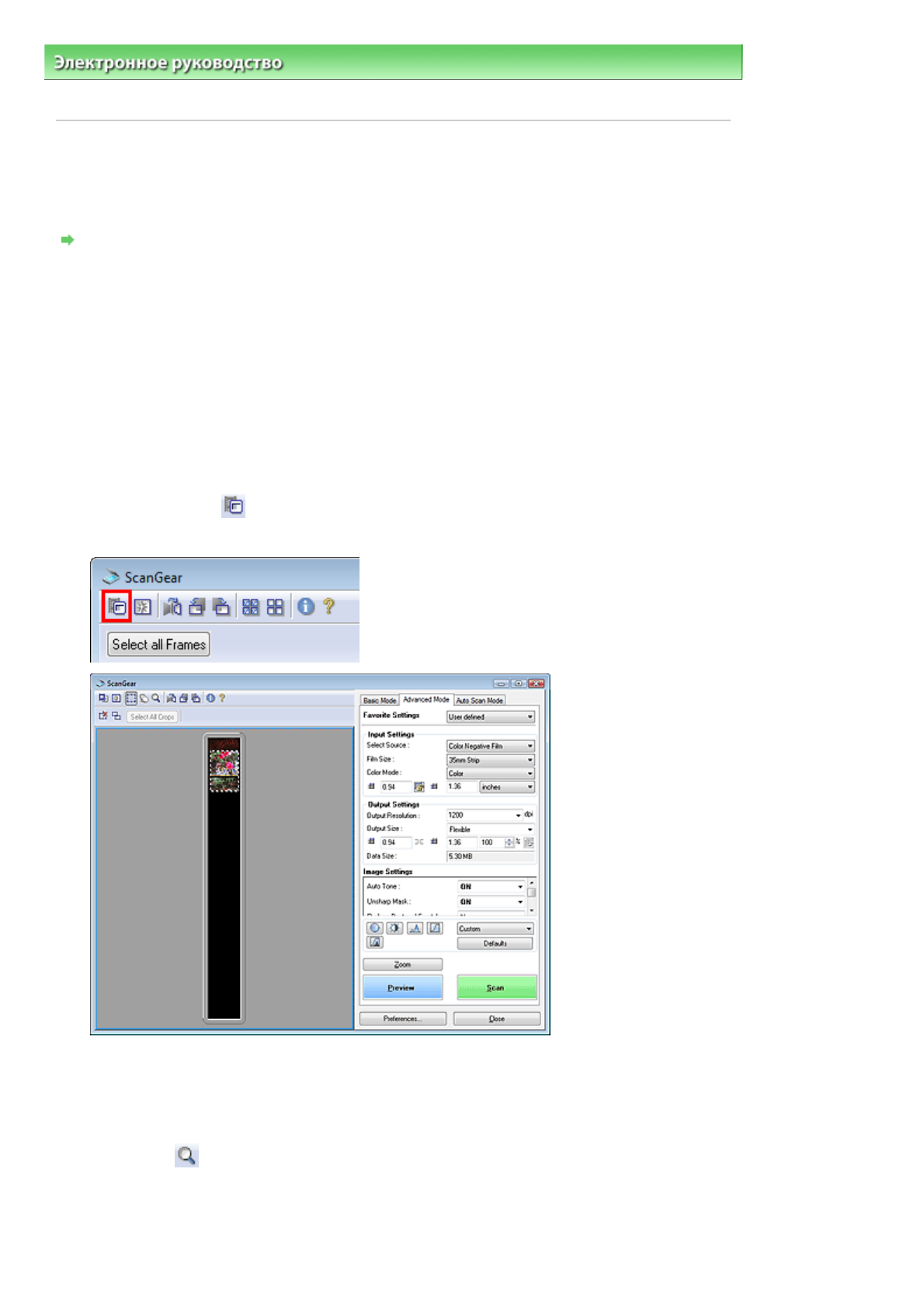924x1308 pixels.
Task: Open the Favorite Settings dropdown
Action: point(490,717)
